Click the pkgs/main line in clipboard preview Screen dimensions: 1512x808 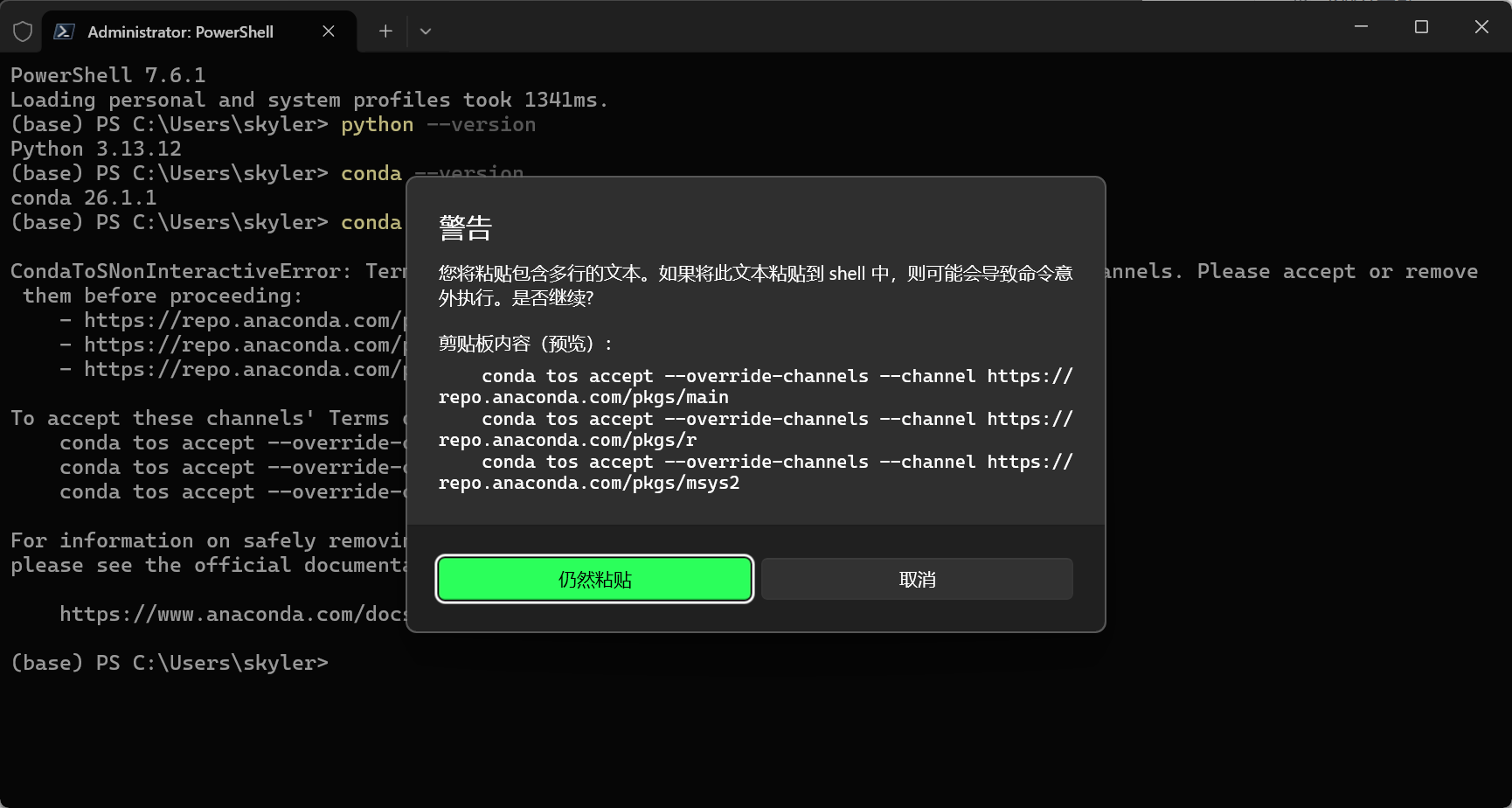click(x=583, y=397)
